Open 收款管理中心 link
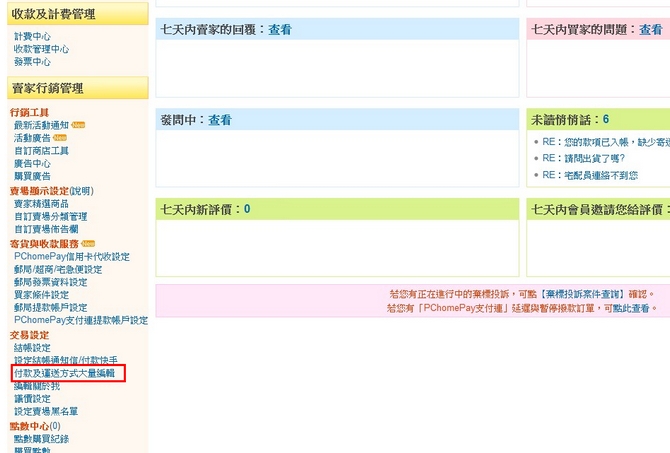Screen dimensions: 670x453 [41, 49]
